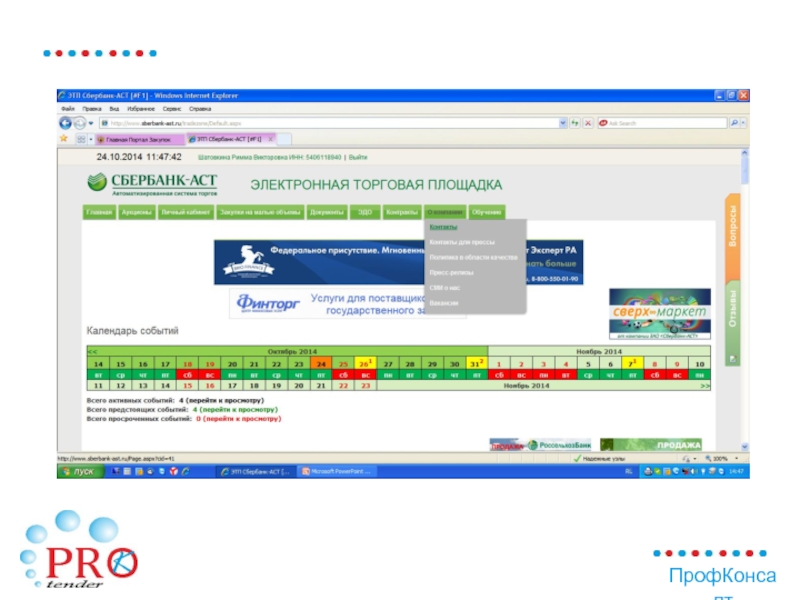The width and height of the screenshot is (800, 600).
Task: Open the address bar history dropdown arrow
Action: [563, 123]
